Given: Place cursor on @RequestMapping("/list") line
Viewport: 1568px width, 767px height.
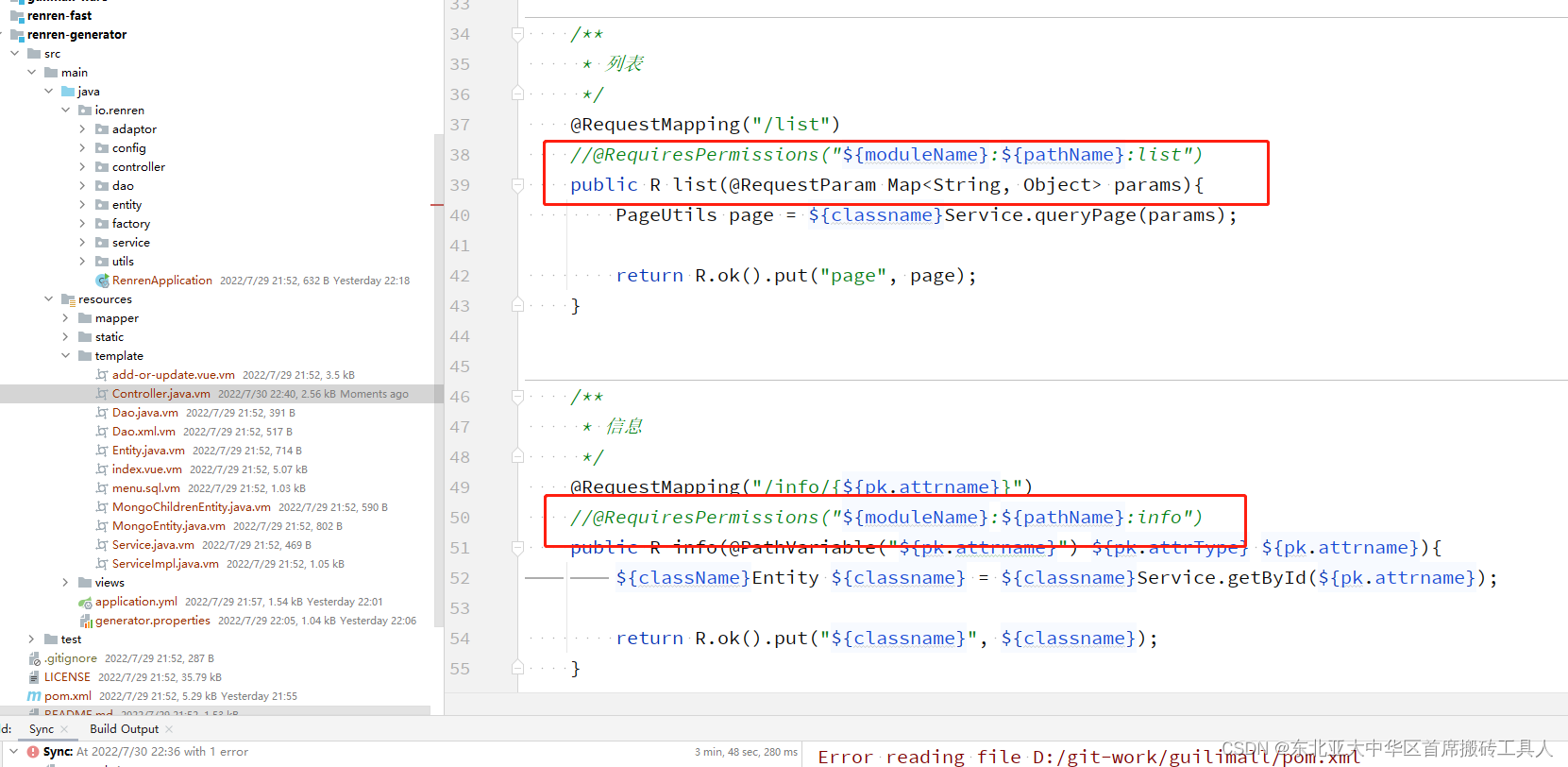Looking at the screenshot, I should tap(704, 125).
